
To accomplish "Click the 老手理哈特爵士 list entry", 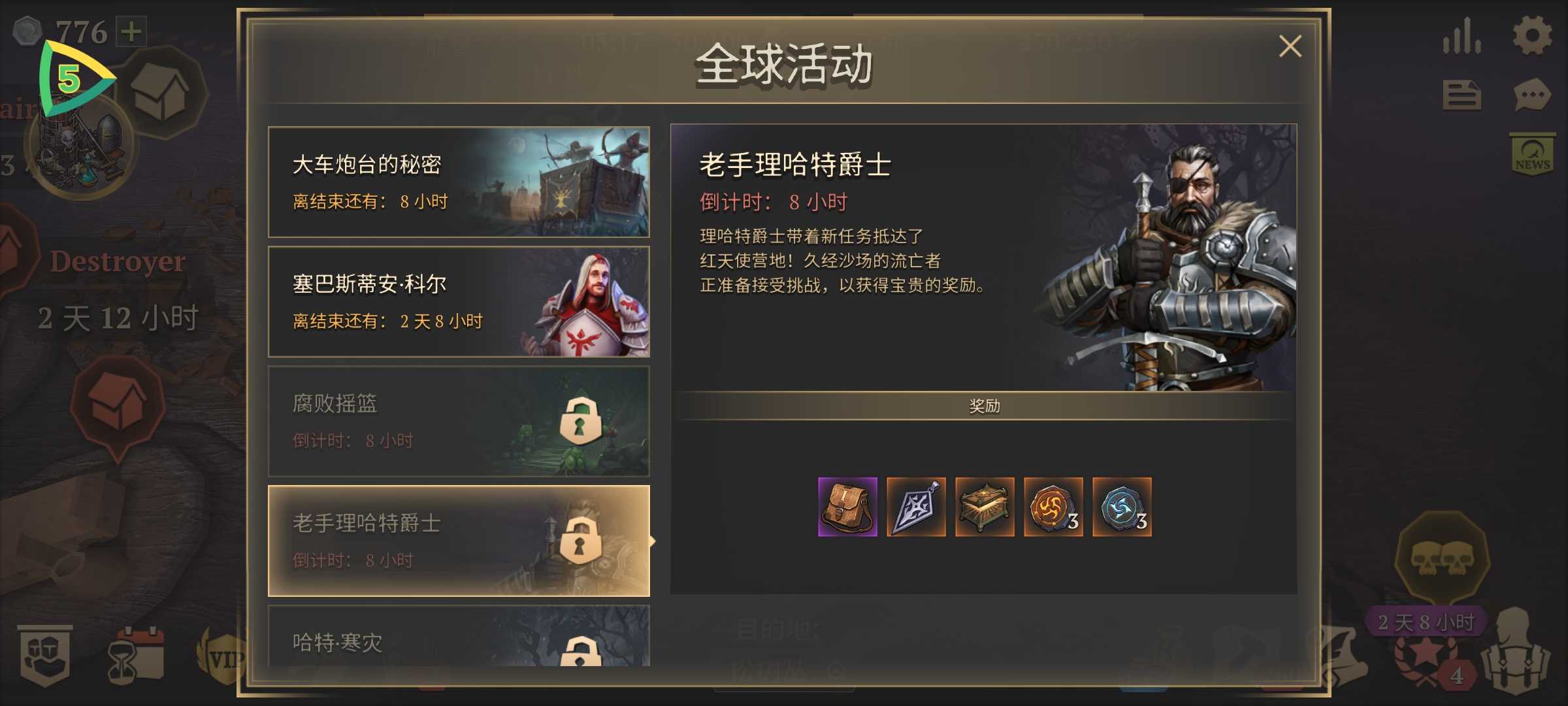I will point(459,541).
